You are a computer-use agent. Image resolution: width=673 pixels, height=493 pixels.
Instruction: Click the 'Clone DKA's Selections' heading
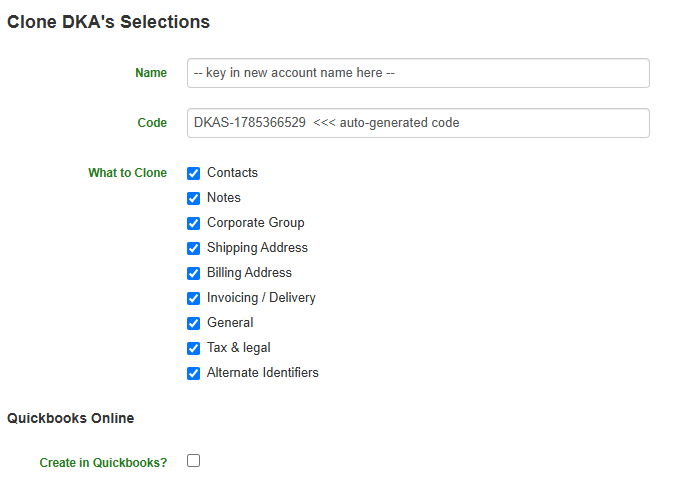pos(109,22)
